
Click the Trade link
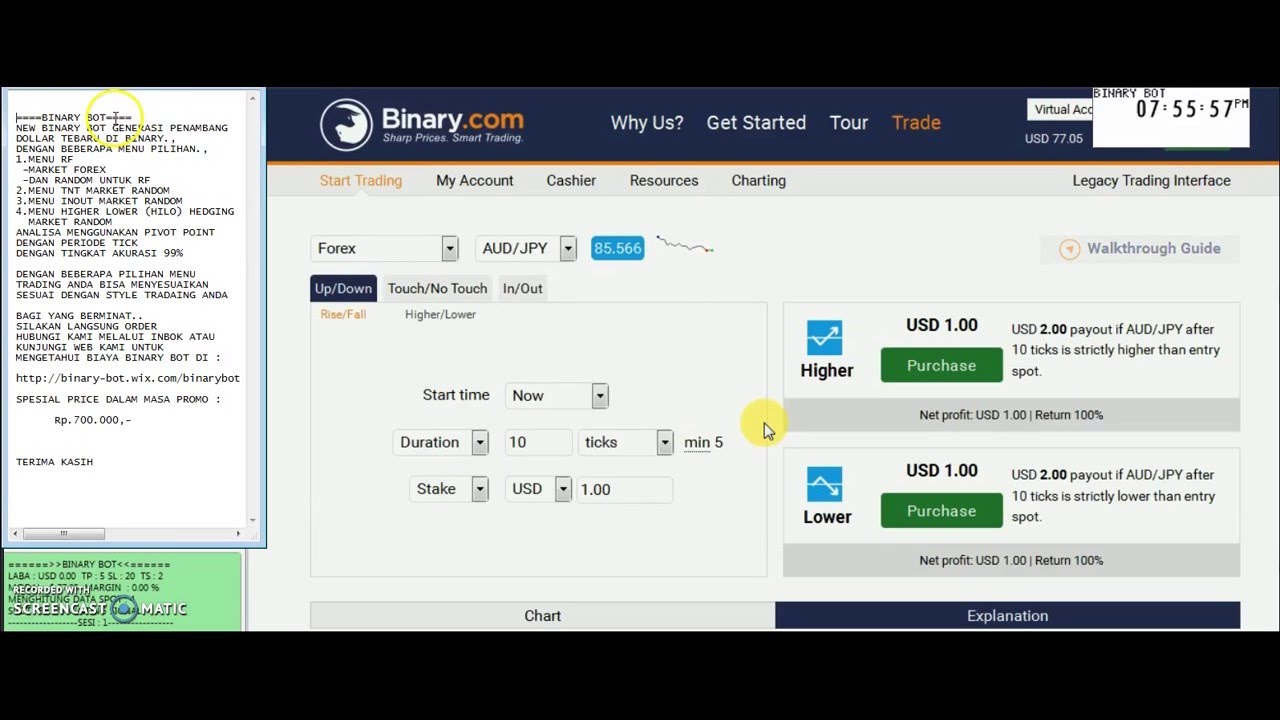[x=916, y=123]
